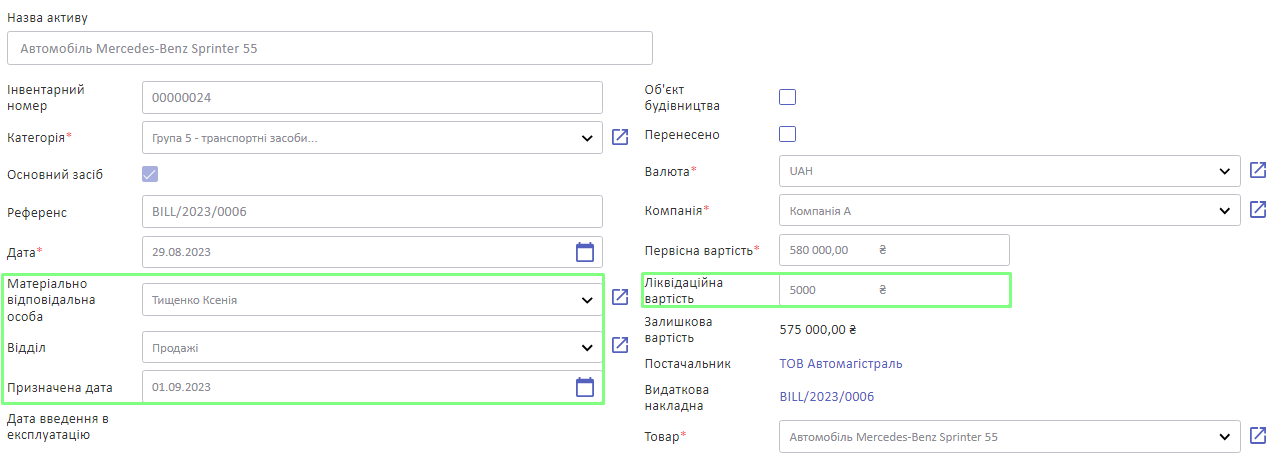Expand the Компанія dropdown
1283x472 pixels.
[x=1010, y=211]
